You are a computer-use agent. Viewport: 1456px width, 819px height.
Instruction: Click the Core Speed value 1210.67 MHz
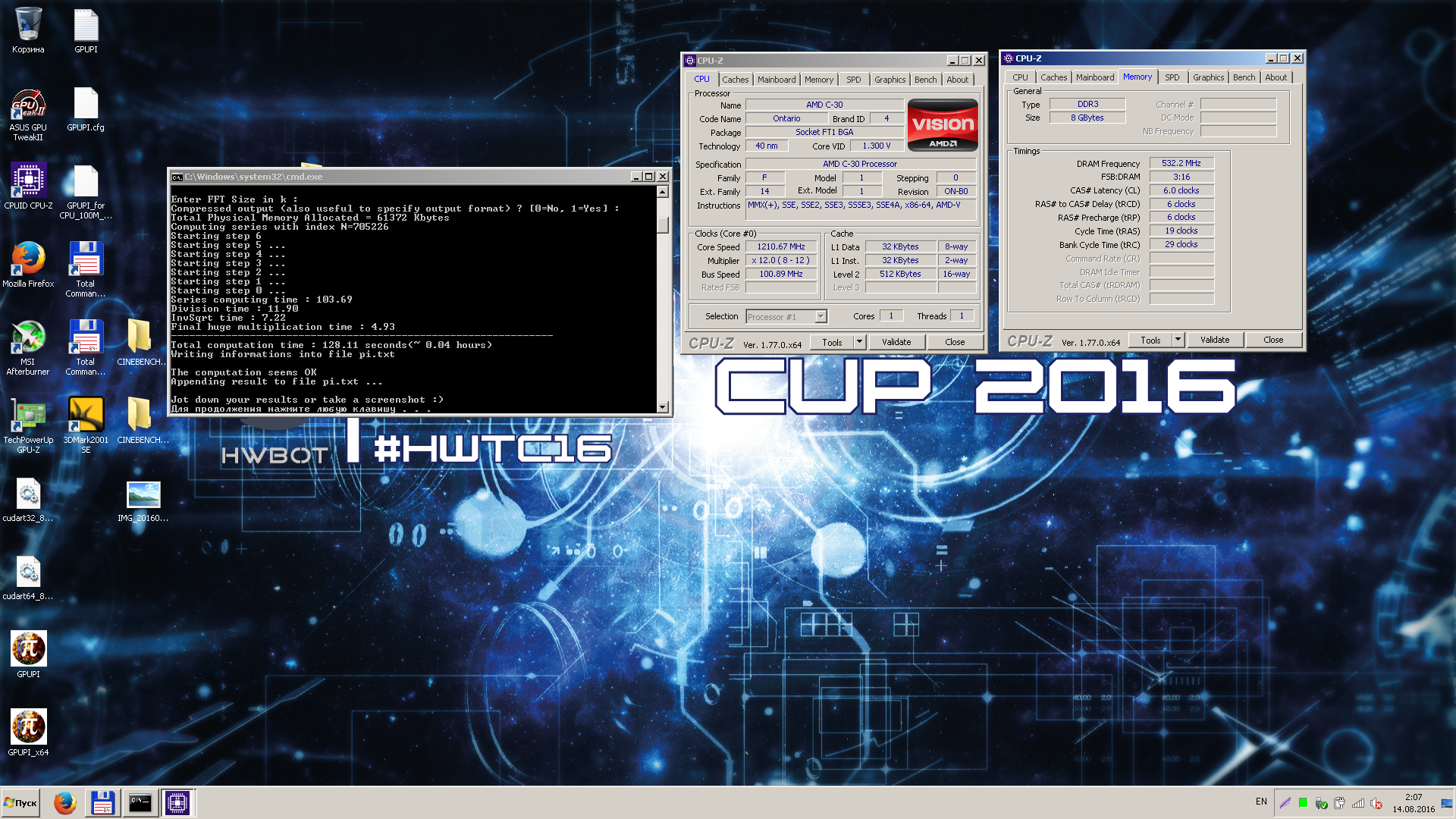pos(781,246)
